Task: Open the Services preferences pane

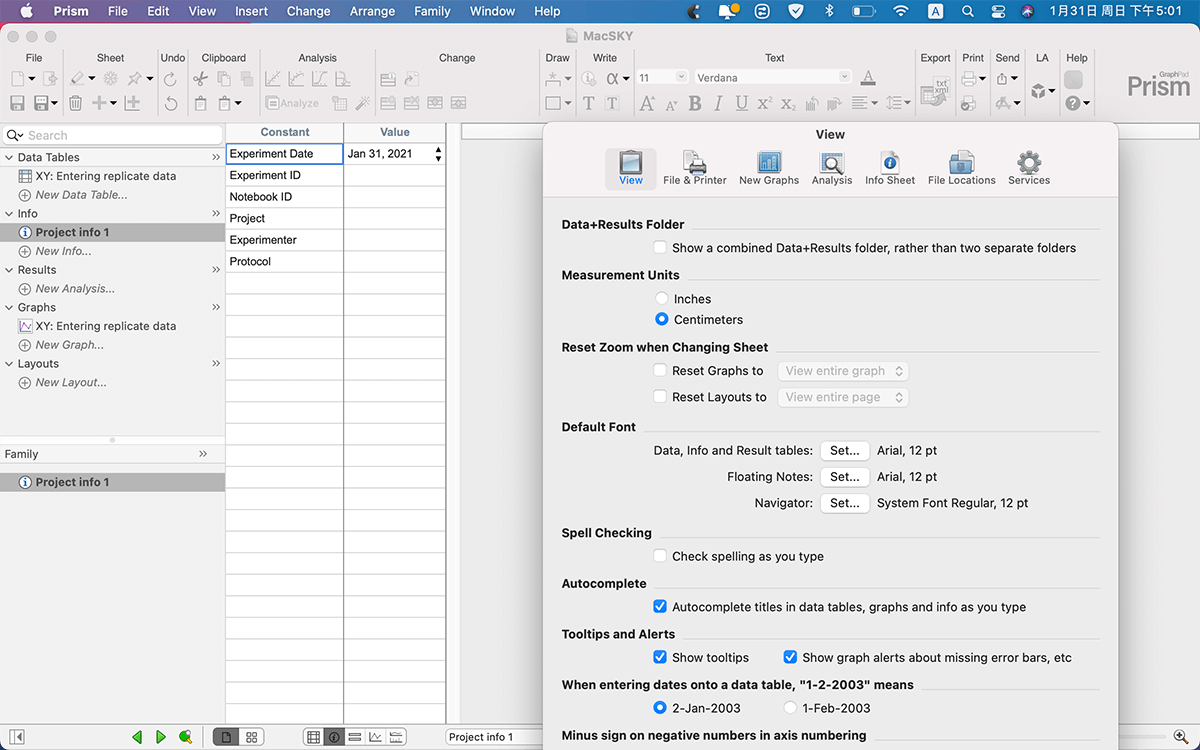Action: click(x=1029, y=168)
